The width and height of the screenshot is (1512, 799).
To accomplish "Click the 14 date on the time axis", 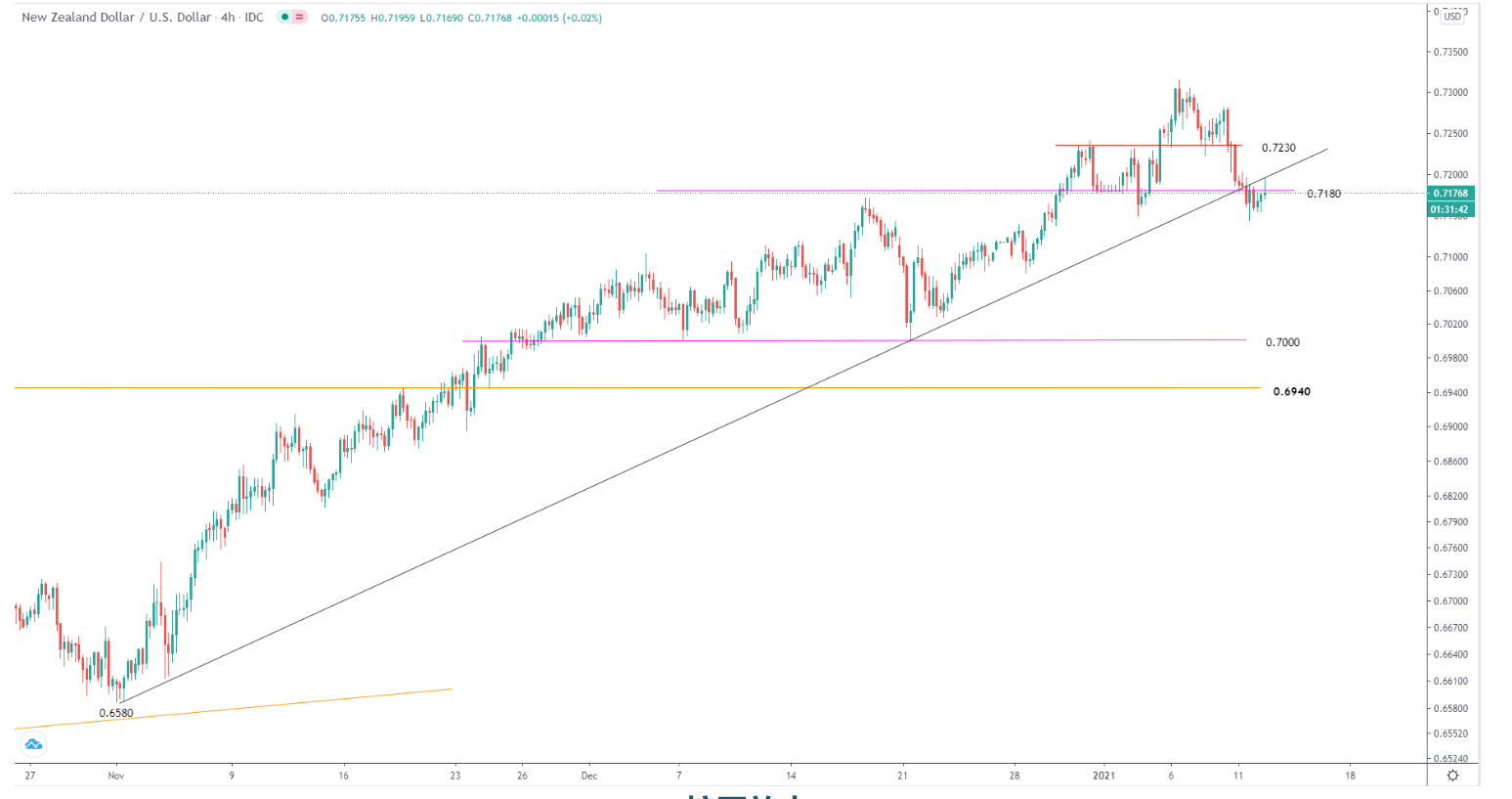I will tap(792, 776).
